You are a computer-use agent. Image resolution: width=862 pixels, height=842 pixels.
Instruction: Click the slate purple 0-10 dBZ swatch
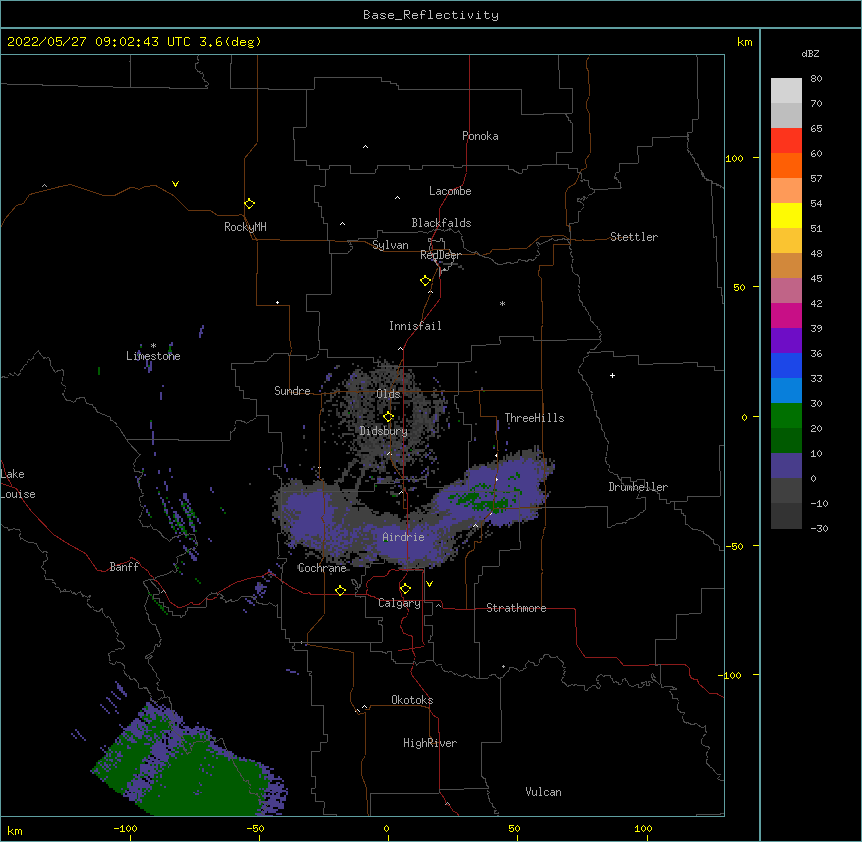coord(786,466)
